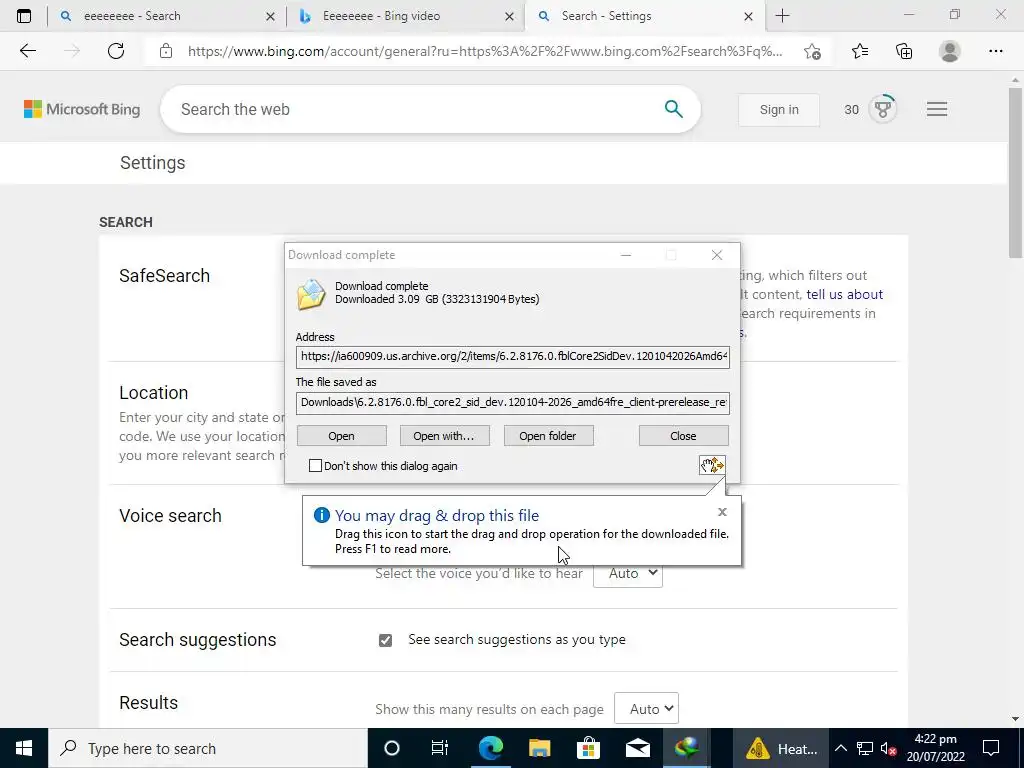Refresh the current page
The image size is (1024, 768).
pyautogui.click(x=116, y=51)
